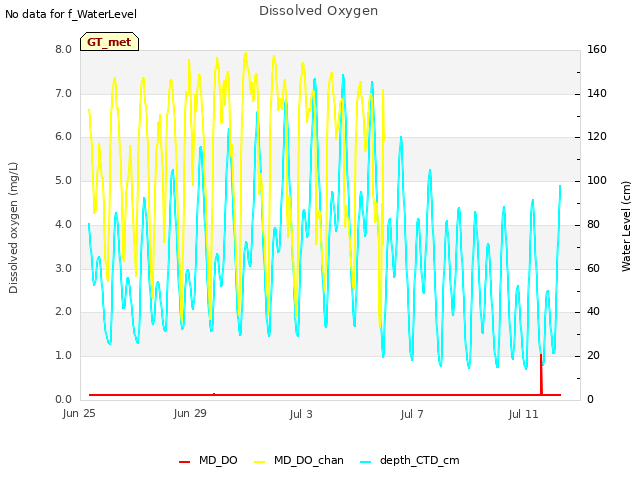The image size is (640, 480).
Task: Click the Jun 25 x-axis tick label
Action: point(79,414)
